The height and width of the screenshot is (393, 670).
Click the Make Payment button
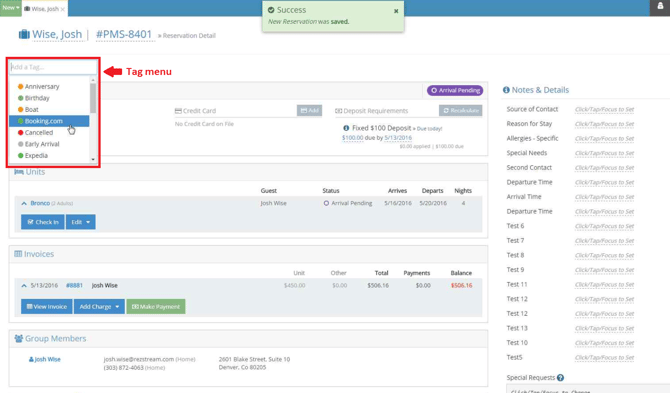click(x=156, y=307)
